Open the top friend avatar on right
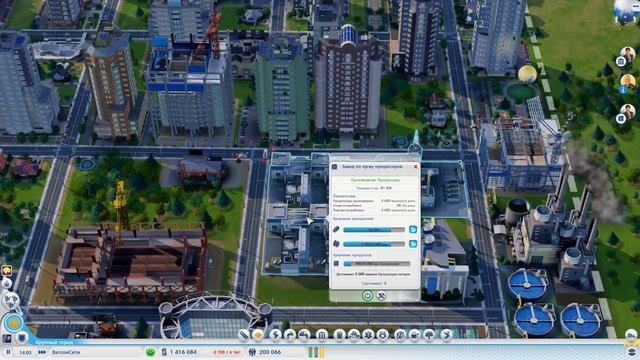The width and height of the screenshot is (640, 360). pyautogui.click(x=628, y=53)
